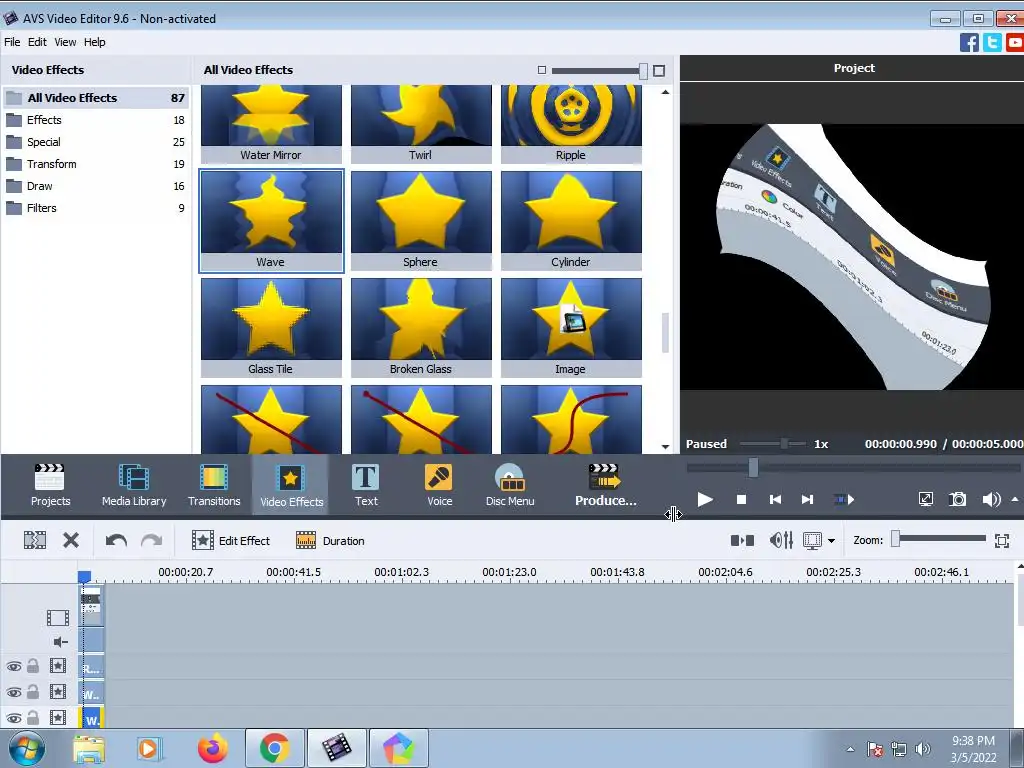Open the Text section
The width and height of the screenshot is (1024, 768).
(x=366, y=485)
